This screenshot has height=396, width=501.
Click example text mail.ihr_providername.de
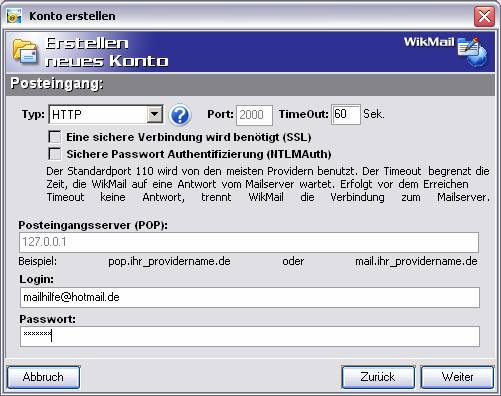click(416, 261)
